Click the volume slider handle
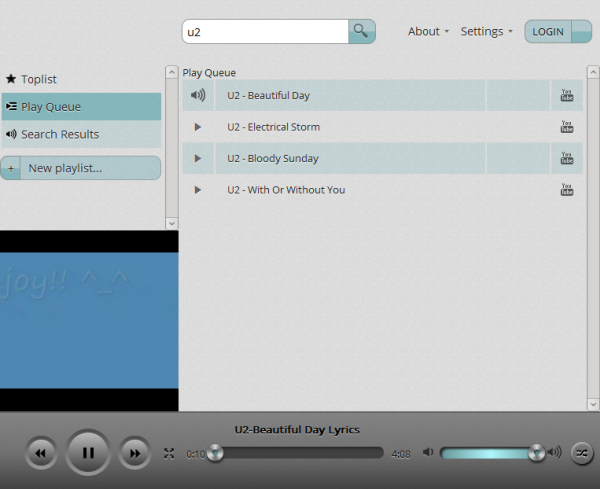This screenshot has width=600, height=489. (536, 453)
